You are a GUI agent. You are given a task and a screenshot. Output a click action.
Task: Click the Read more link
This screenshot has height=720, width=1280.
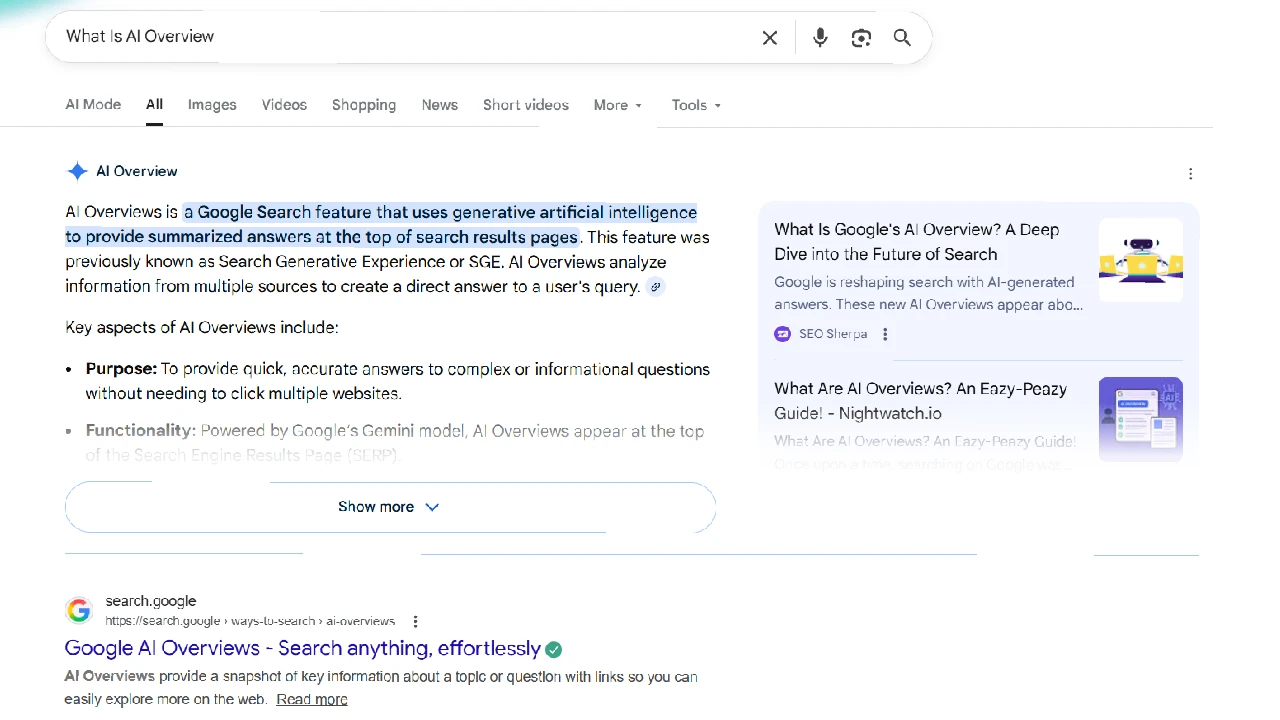312,699
